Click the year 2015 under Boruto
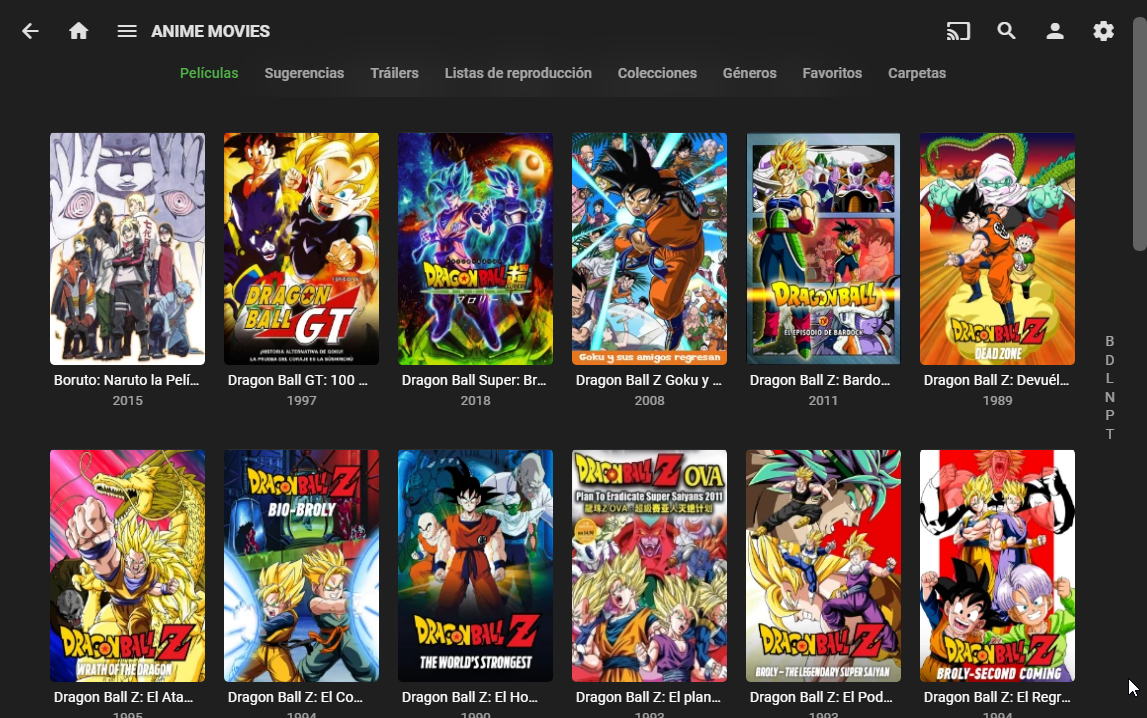Image resolution: width=1147 pixels, height=718 pixels. point(127,401)
